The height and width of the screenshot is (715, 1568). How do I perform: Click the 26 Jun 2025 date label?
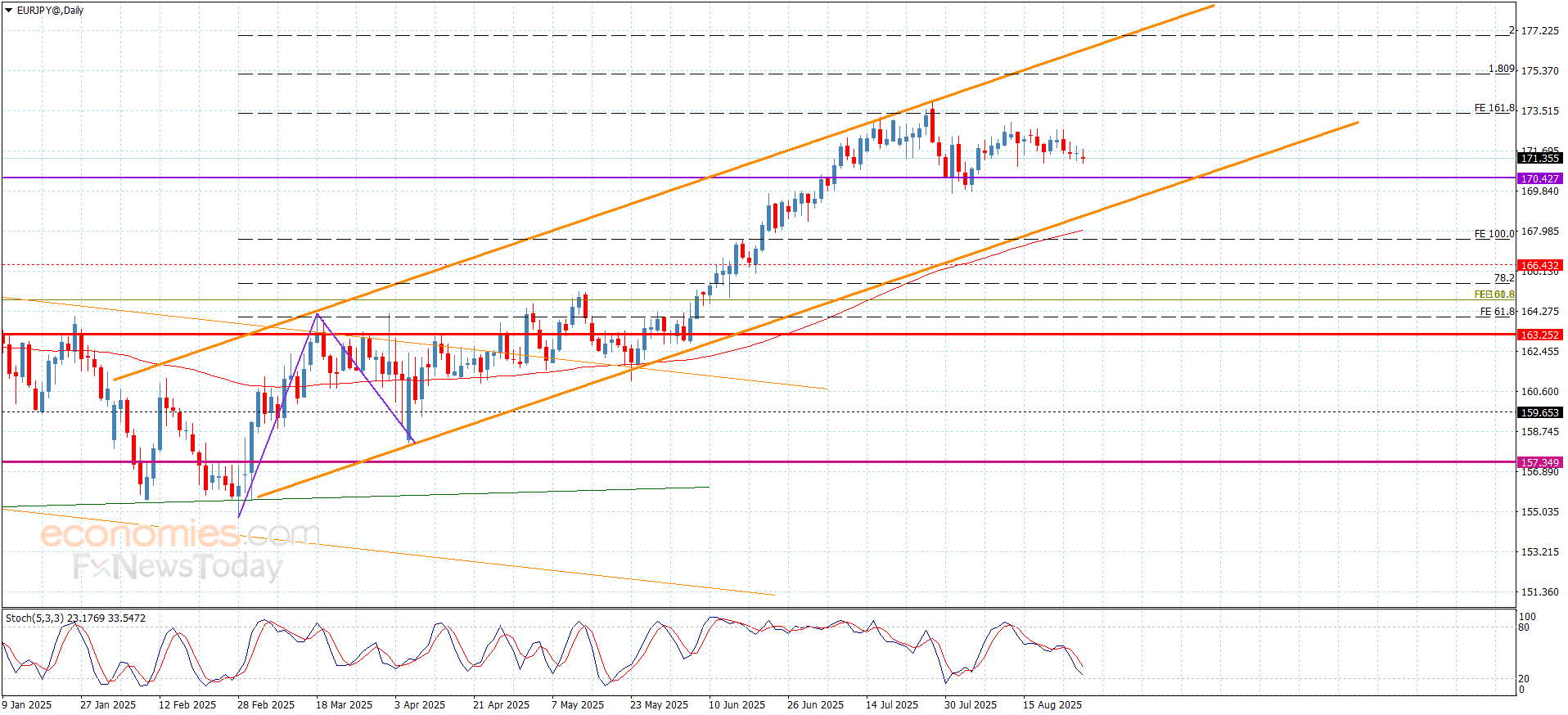tap(815, 705)
